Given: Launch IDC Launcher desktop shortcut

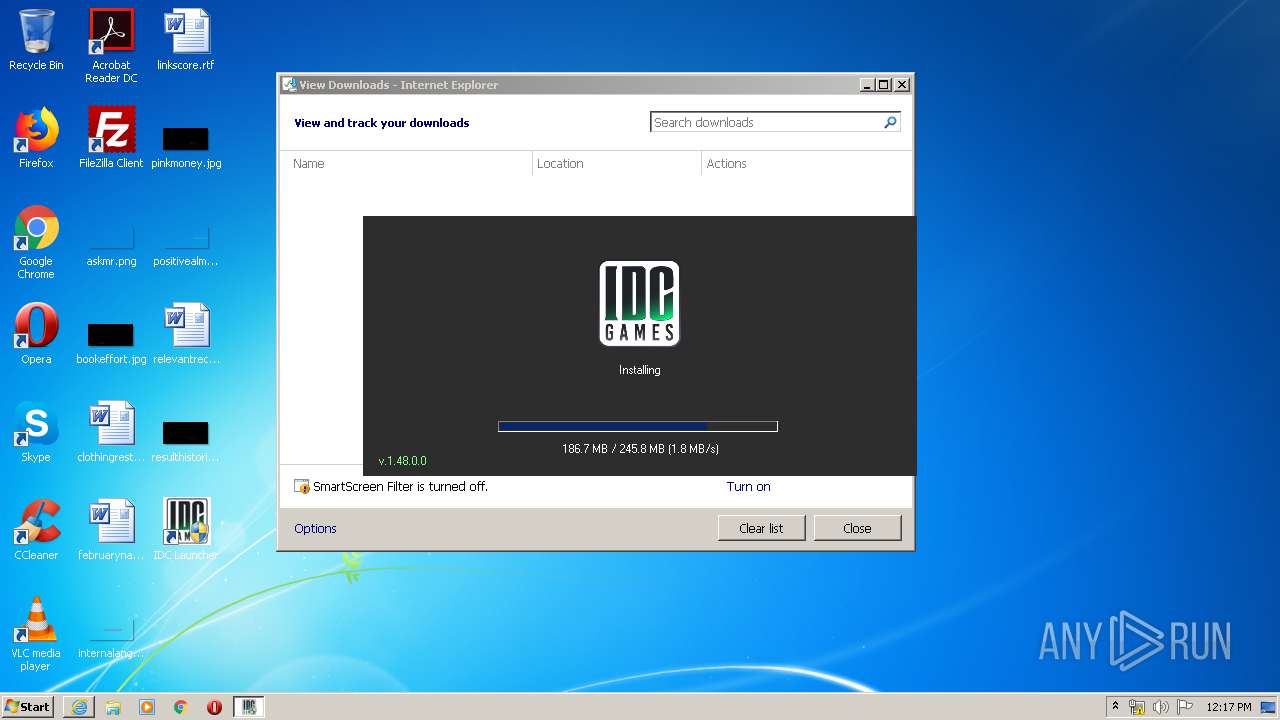Looking at the screenshot, I should [x=186, y=530].
